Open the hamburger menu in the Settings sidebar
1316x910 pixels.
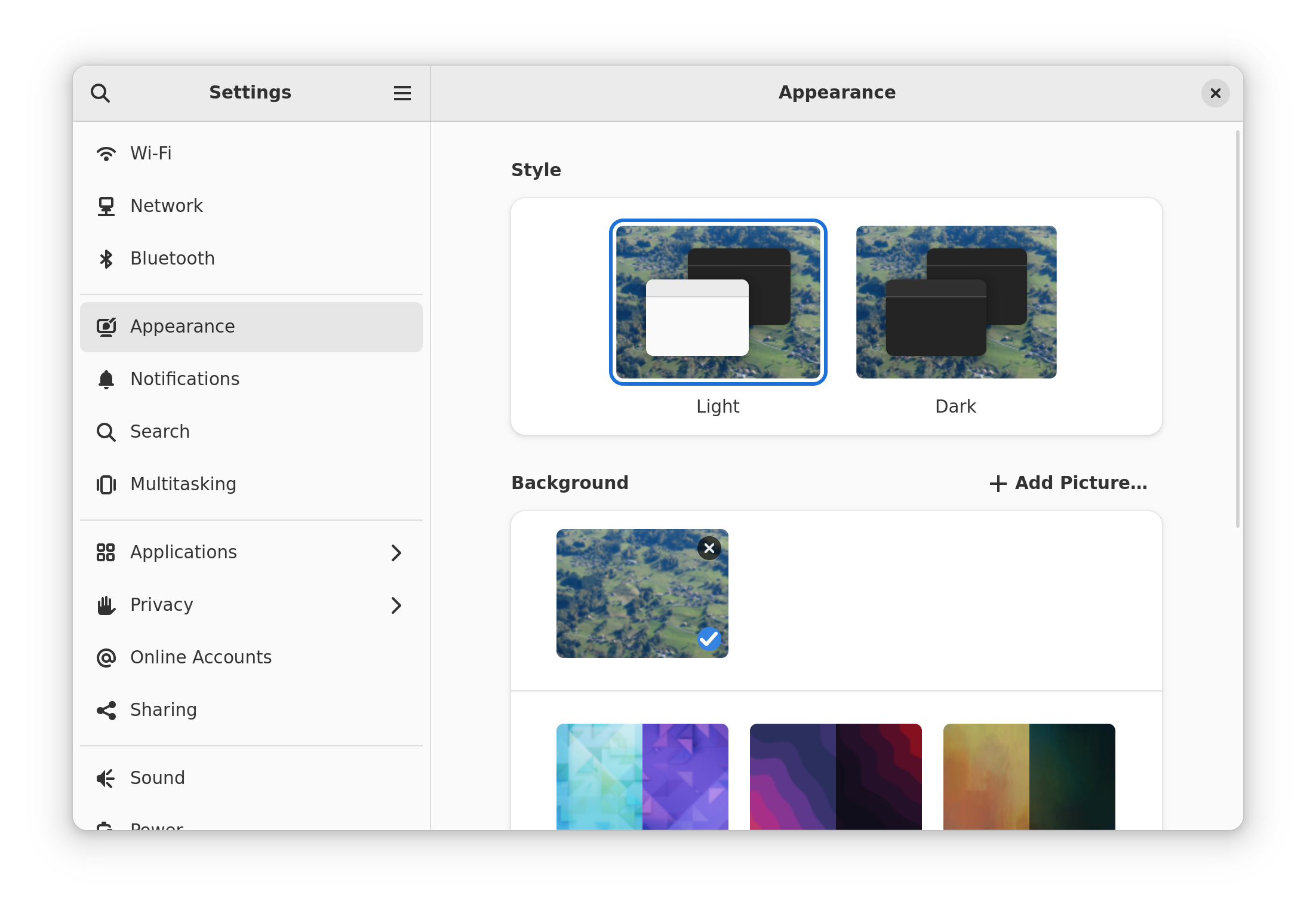pyautogui.click(x=402, y=93)
